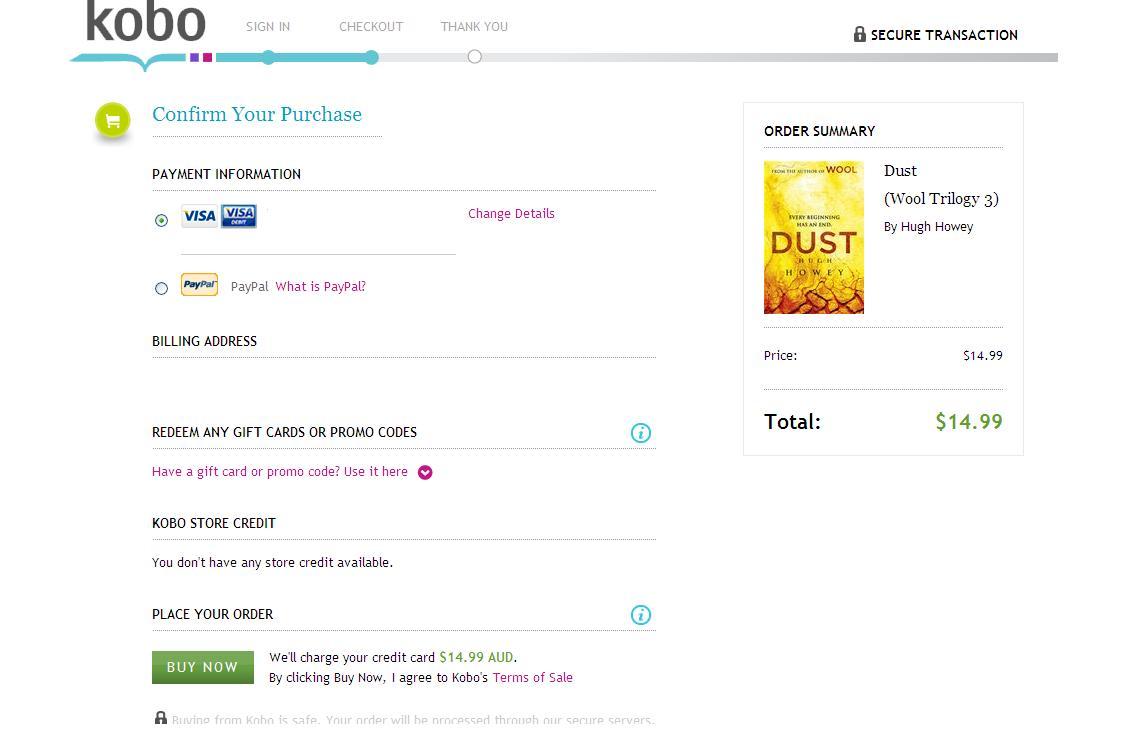
Task: Click the Change Details link
Action: click(x=511, y=214)
